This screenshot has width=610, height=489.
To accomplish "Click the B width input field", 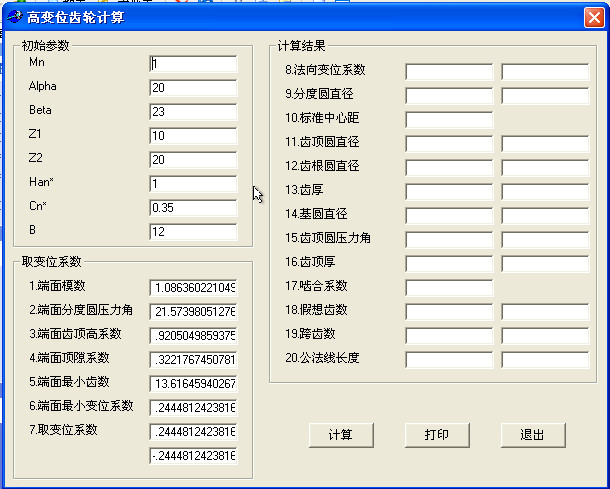I will pos(192,232).
